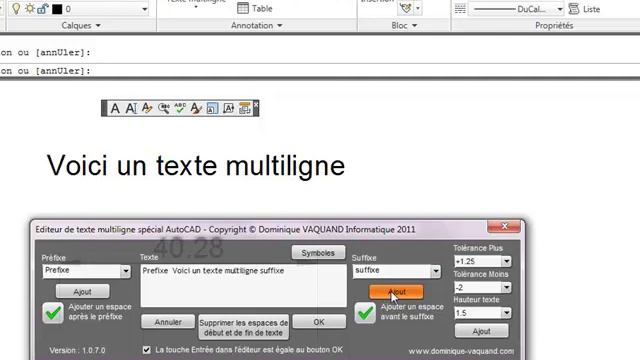The image size is (640, 360).
Task: Open the Suffixe dropdown arrow
Action: pos(436,271)
